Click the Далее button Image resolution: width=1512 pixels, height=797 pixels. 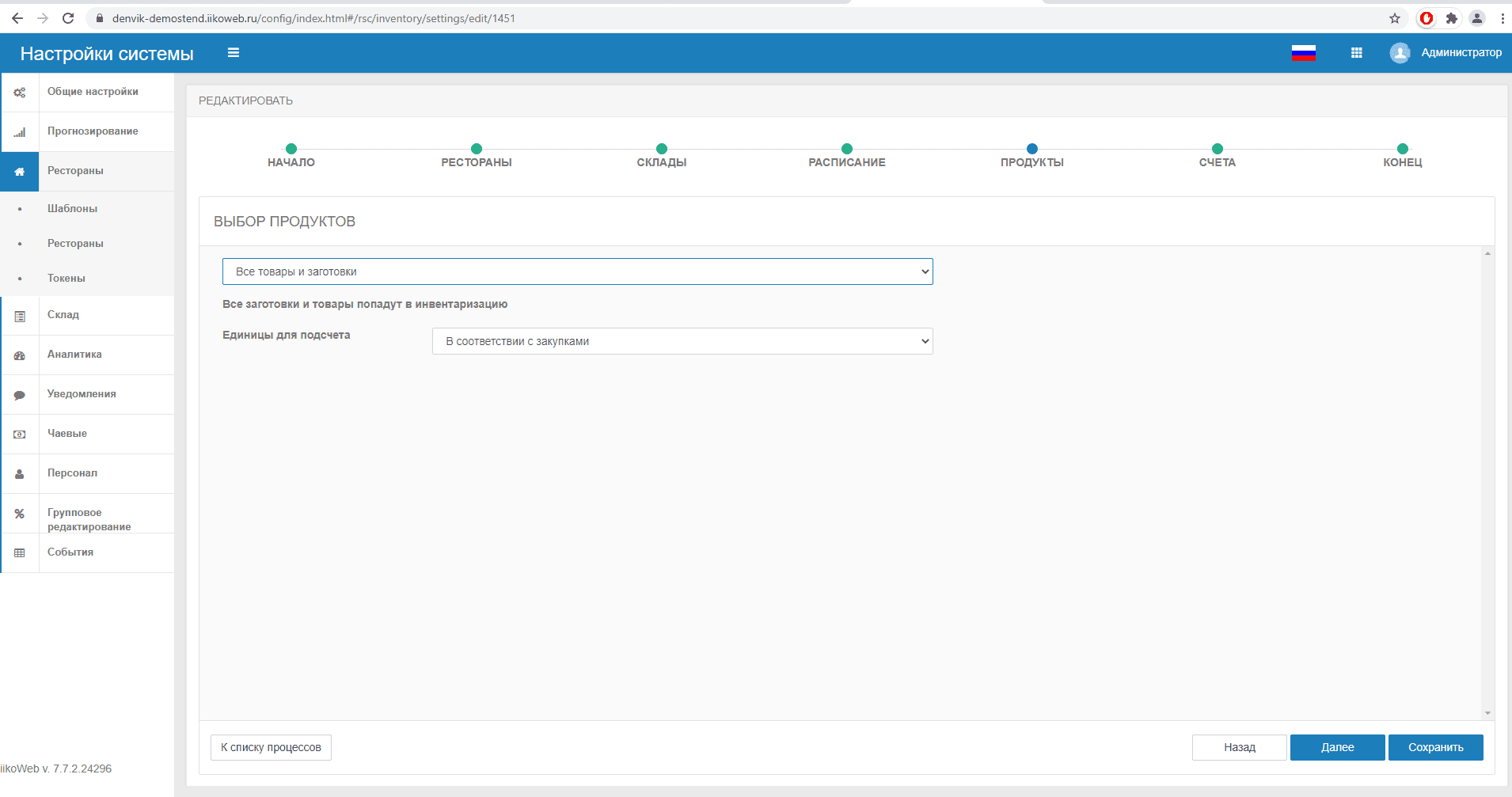[x=1337, y=747]
